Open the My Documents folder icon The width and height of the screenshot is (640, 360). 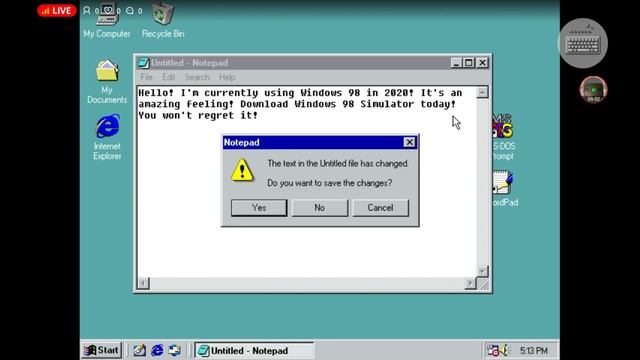tap(107, 81)
